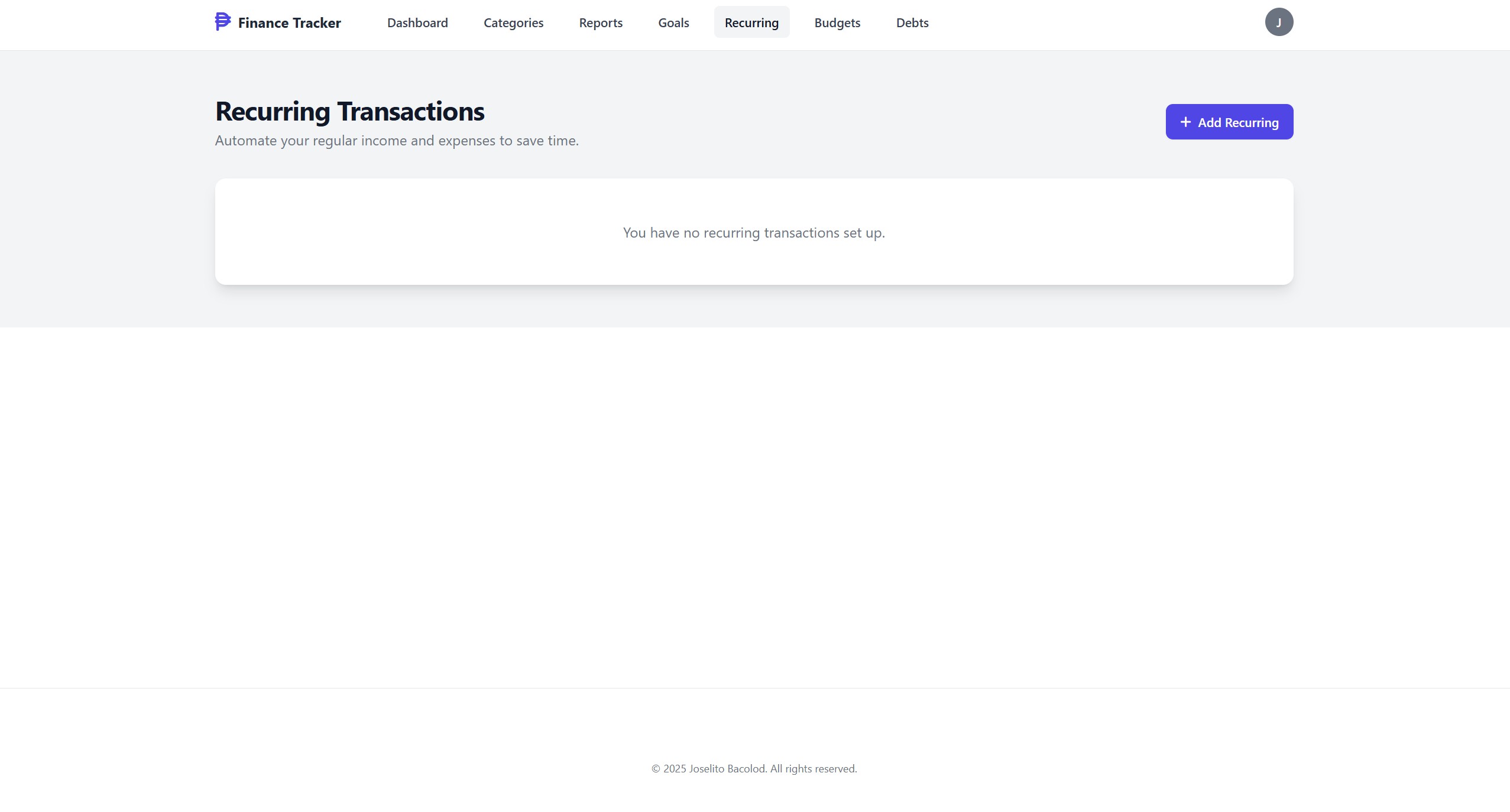The width and height of the screenshot is (1510, 812).
Task: Open the J user avatar menu
Action: [1278, 22]
